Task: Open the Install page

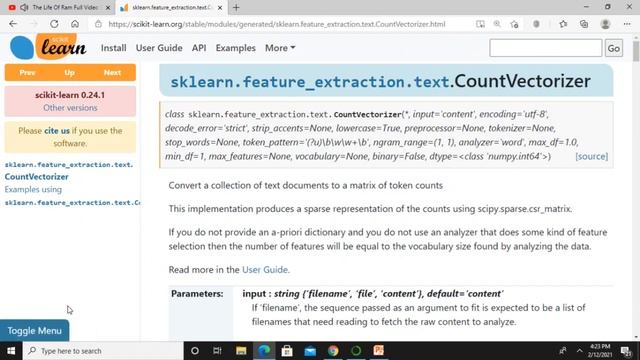Action: click(113, 48)
